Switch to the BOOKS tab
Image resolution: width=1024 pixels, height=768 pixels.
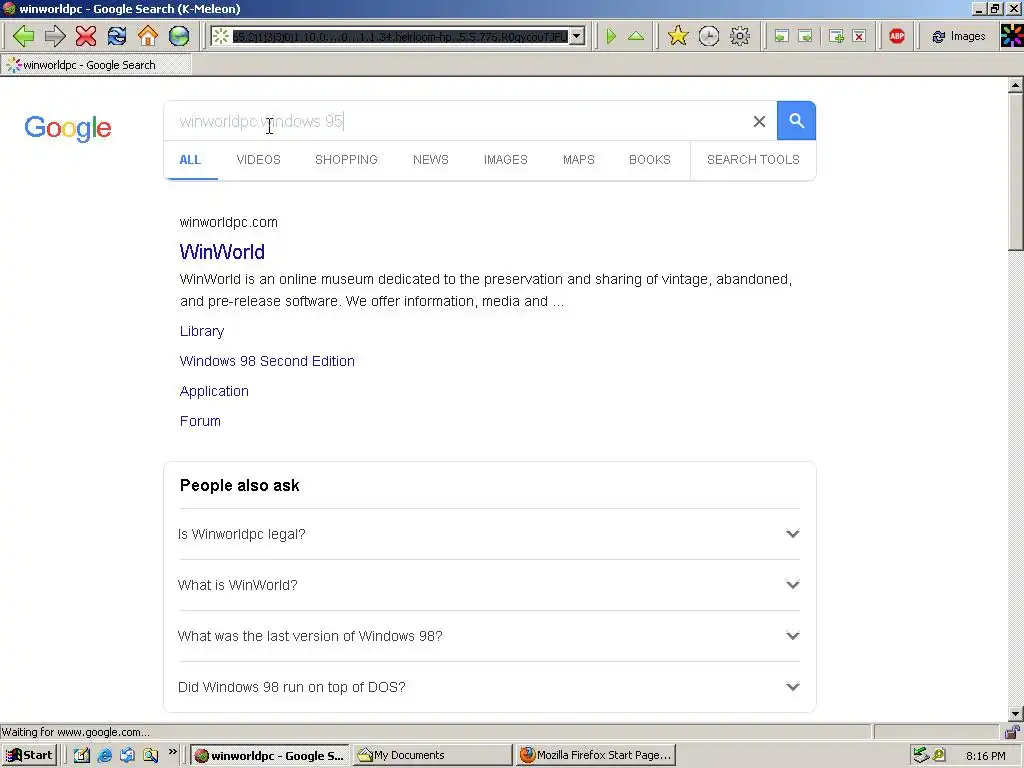point(650,160)
